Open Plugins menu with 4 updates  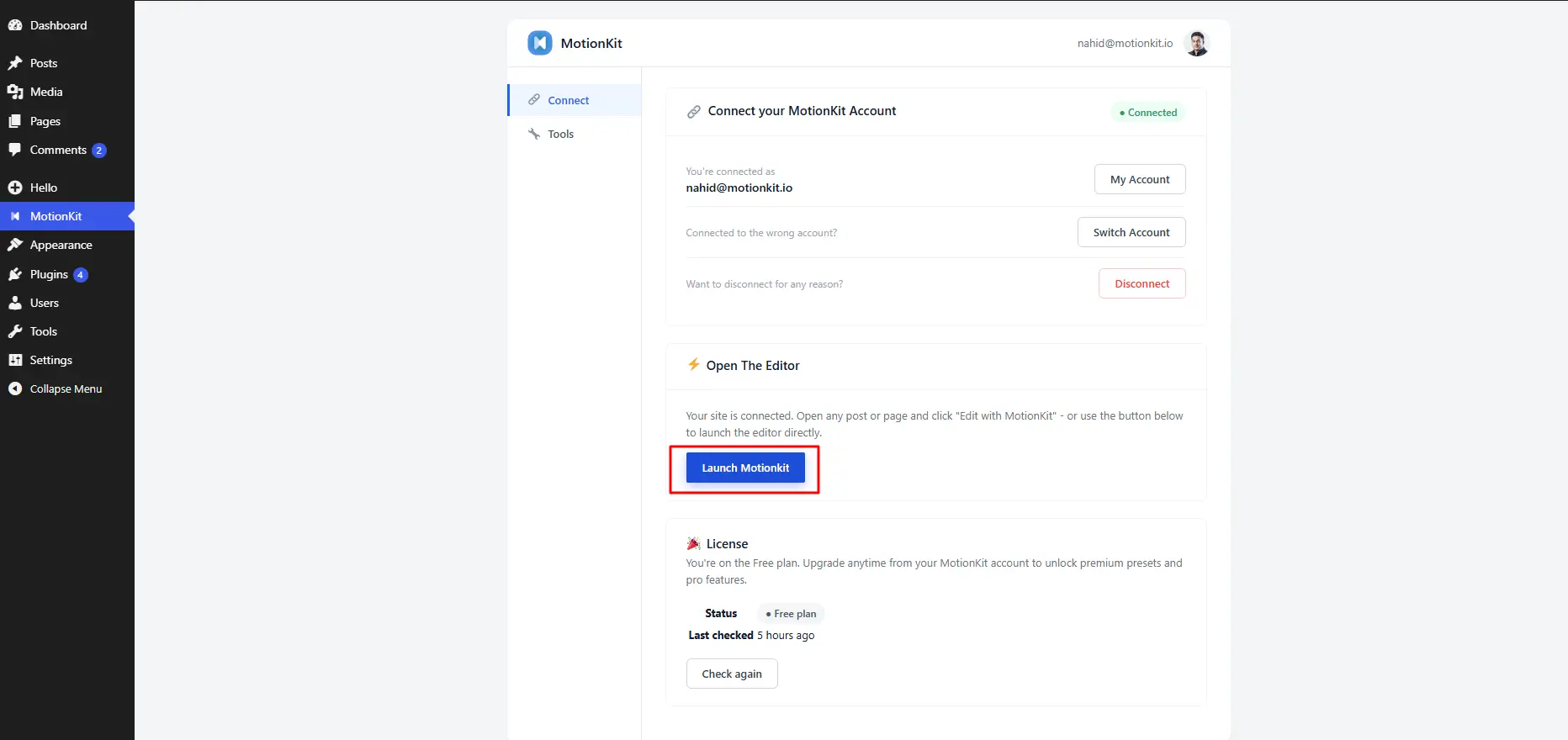point(67,274)
